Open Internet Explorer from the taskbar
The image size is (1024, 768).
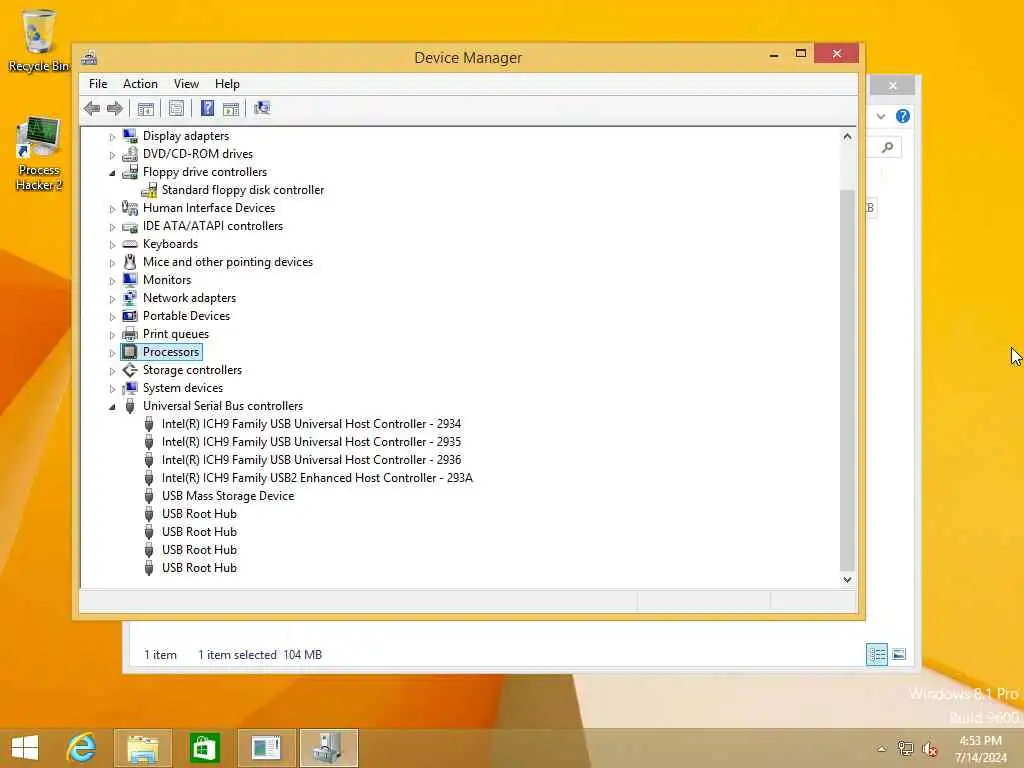point(82,748)
